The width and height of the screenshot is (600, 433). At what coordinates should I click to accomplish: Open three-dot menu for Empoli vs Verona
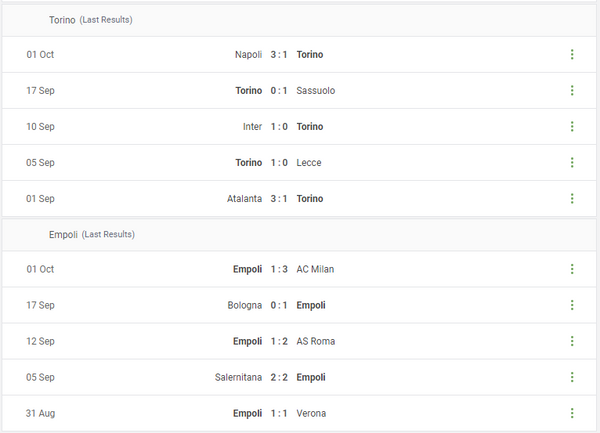tap(572, 413)
